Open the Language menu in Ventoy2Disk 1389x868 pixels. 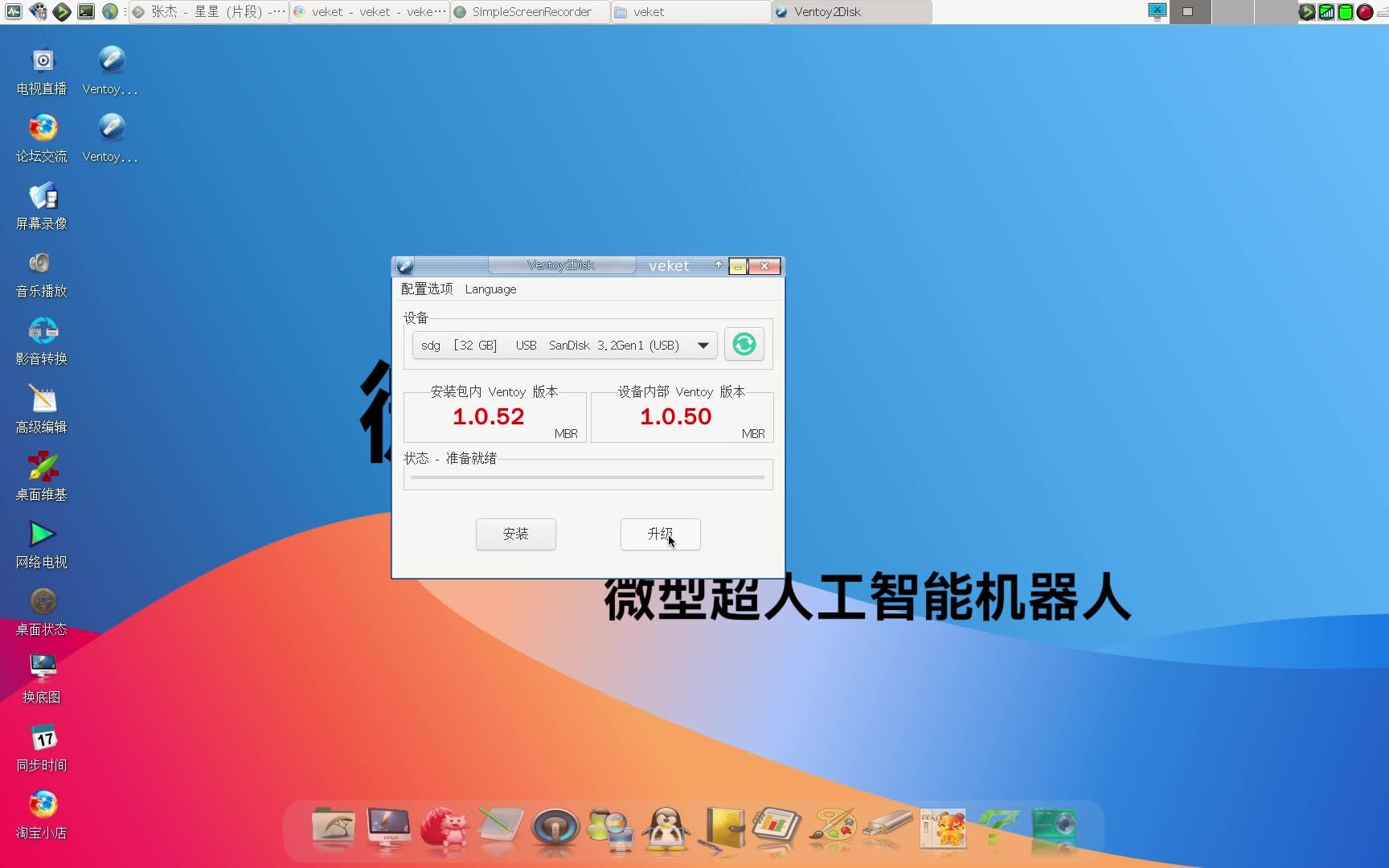coord(490,289)
